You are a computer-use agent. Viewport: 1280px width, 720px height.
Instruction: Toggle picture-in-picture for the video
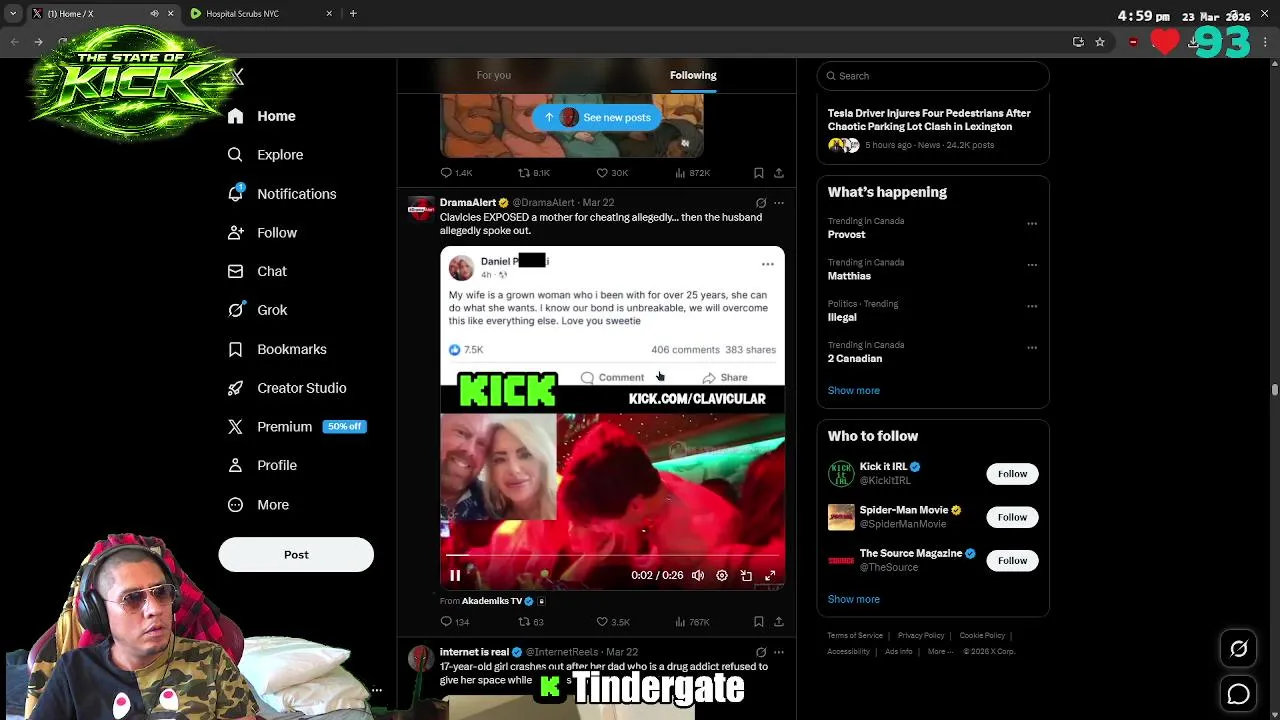[x=746, y=576]
